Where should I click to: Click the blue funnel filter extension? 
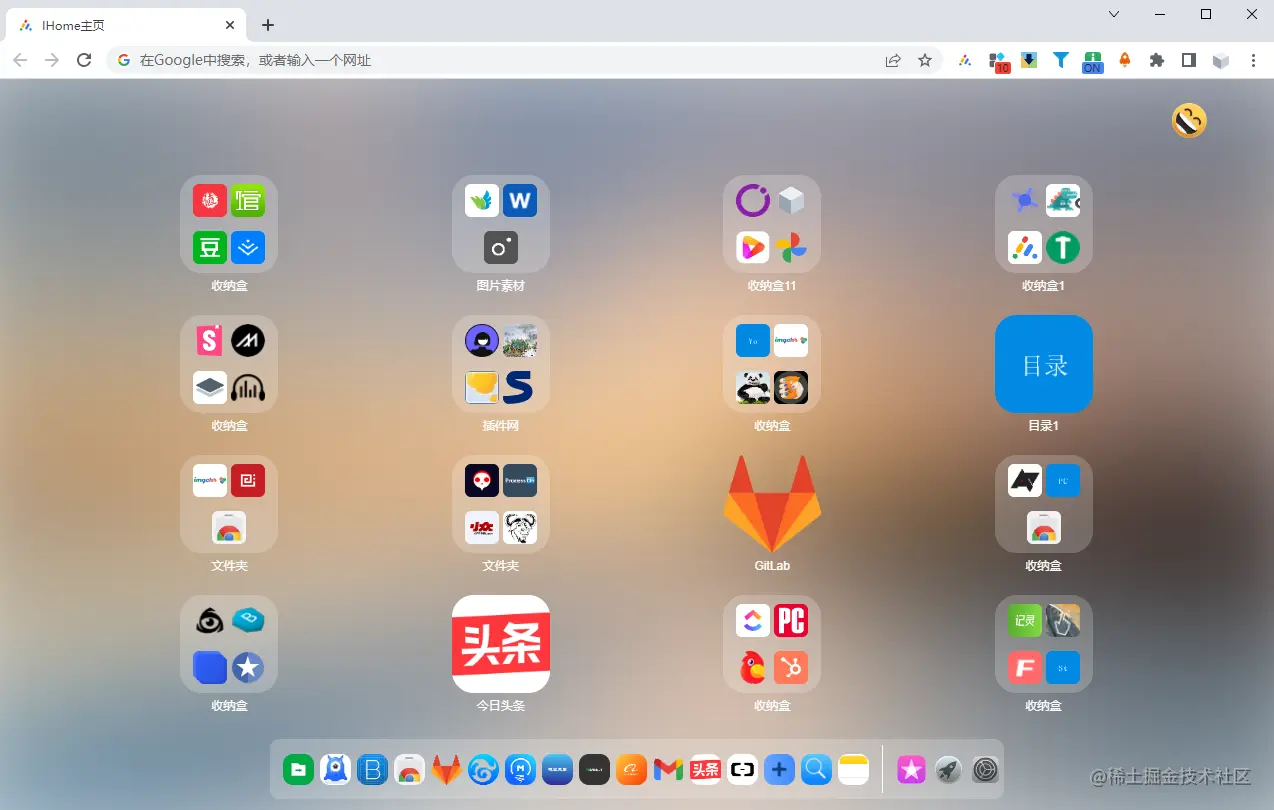click(1061, 60)
